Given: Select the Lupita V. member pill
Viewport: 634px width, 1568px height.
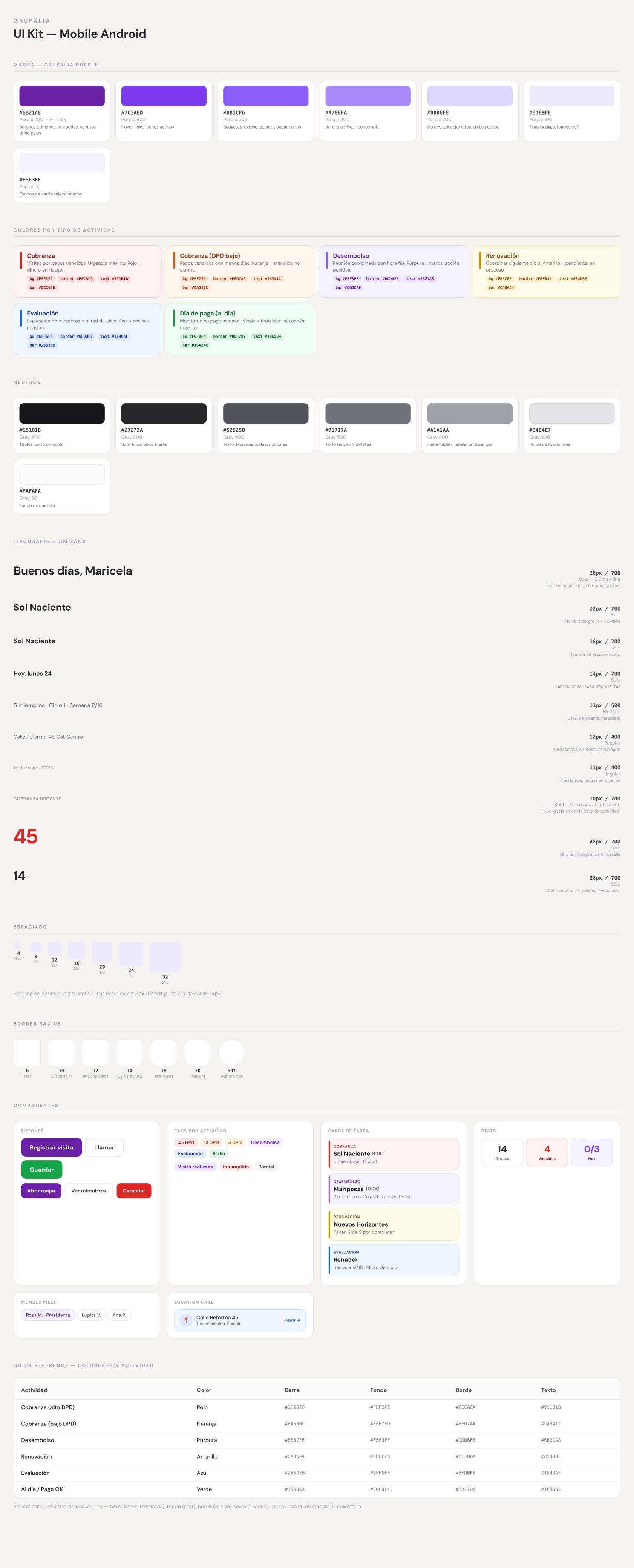Looking at the screenshot, I should click(91, 1315).
